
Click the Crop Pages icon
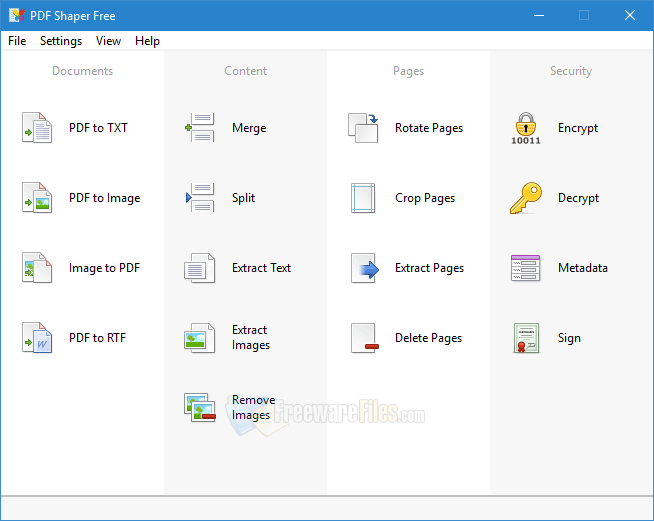tap(363, 198)
